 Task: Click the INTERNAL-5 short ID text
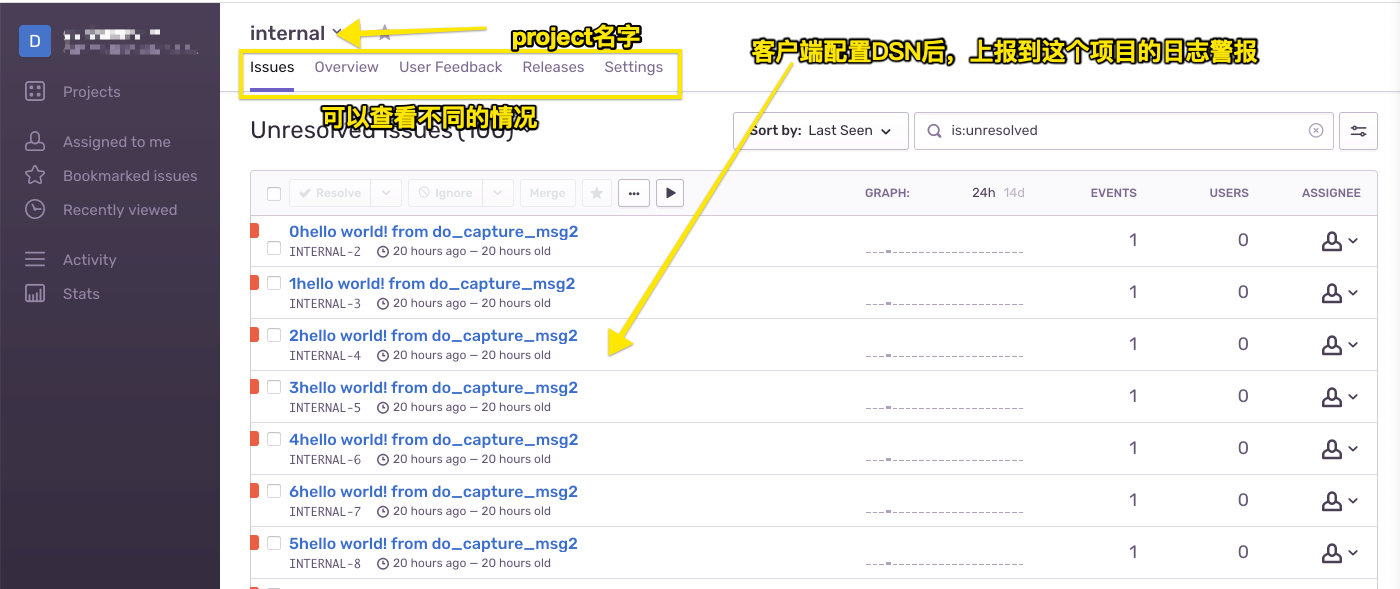click(x=325, y=408)
